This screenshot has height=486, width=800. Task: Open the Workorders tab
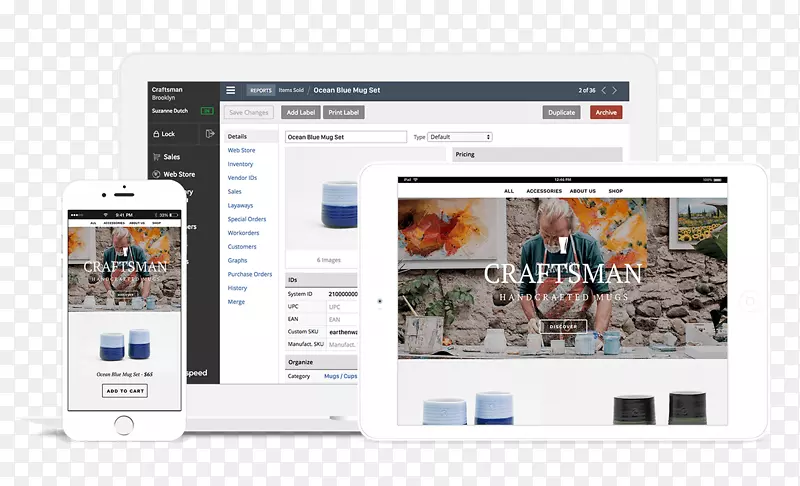[x=243, y=233]
